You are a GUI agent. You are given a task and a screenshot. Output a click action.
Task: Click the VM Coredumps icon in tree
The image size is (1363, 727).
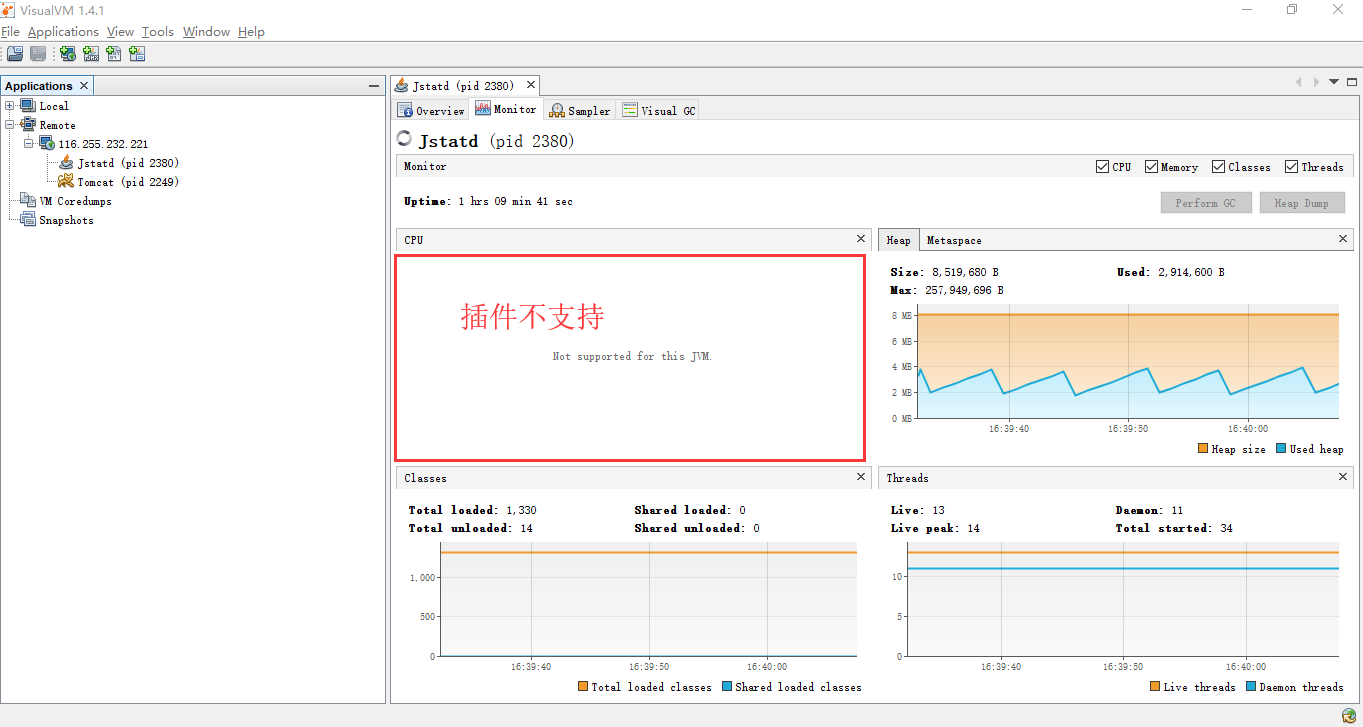pos(28,201)
